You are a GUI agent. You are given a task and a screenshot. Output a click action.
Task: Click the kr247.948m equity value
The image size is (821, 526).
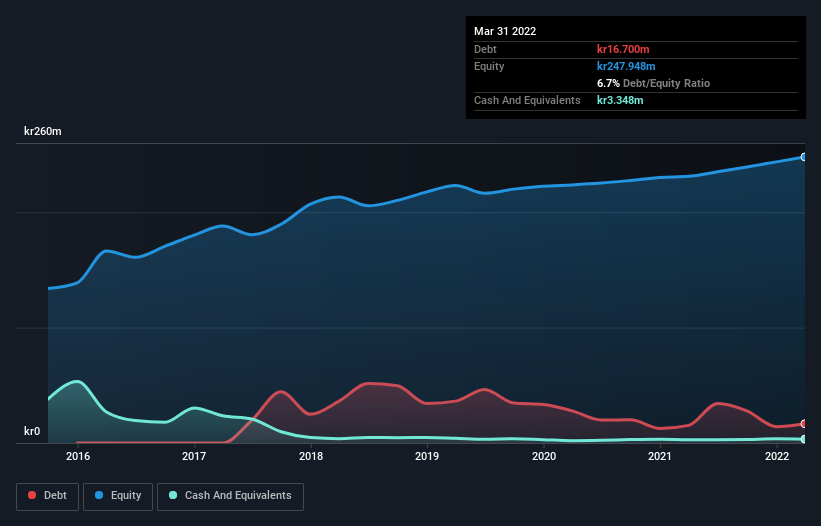click(x=626, y=66)
